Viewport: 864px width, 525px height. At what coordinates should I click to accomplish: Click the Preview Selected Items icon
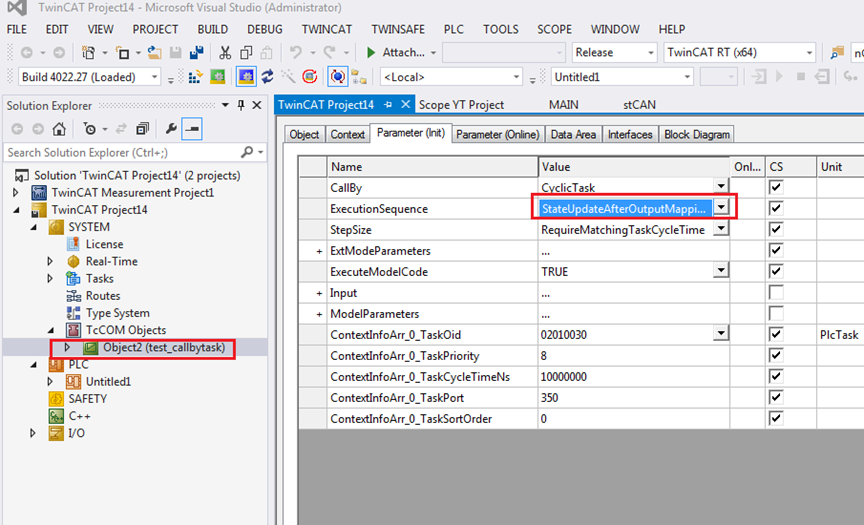point(192,129)
